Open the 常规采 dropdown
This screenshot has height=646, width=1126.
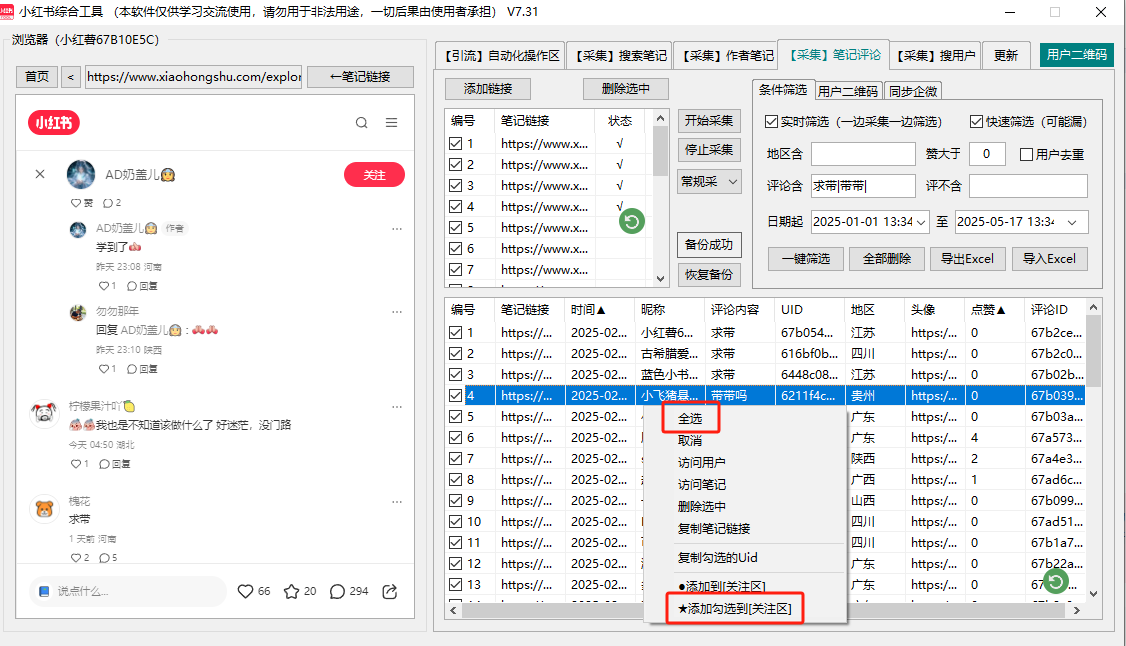pos(709,181)
